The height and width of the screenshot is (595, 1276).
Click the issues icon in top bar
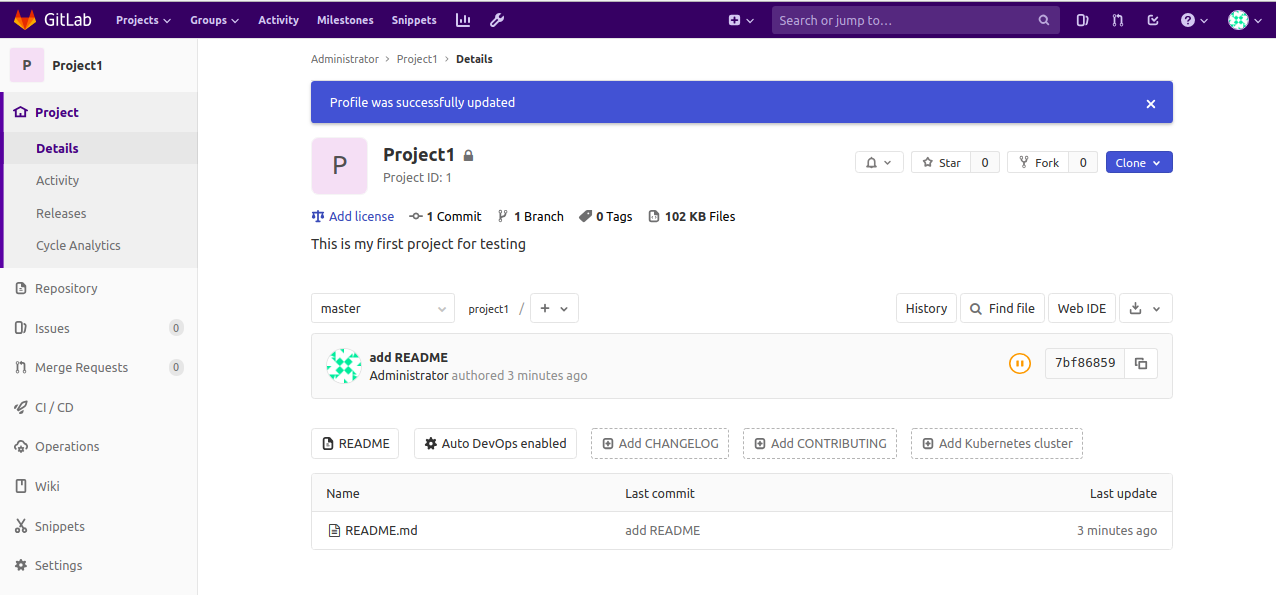point(1082,20)
